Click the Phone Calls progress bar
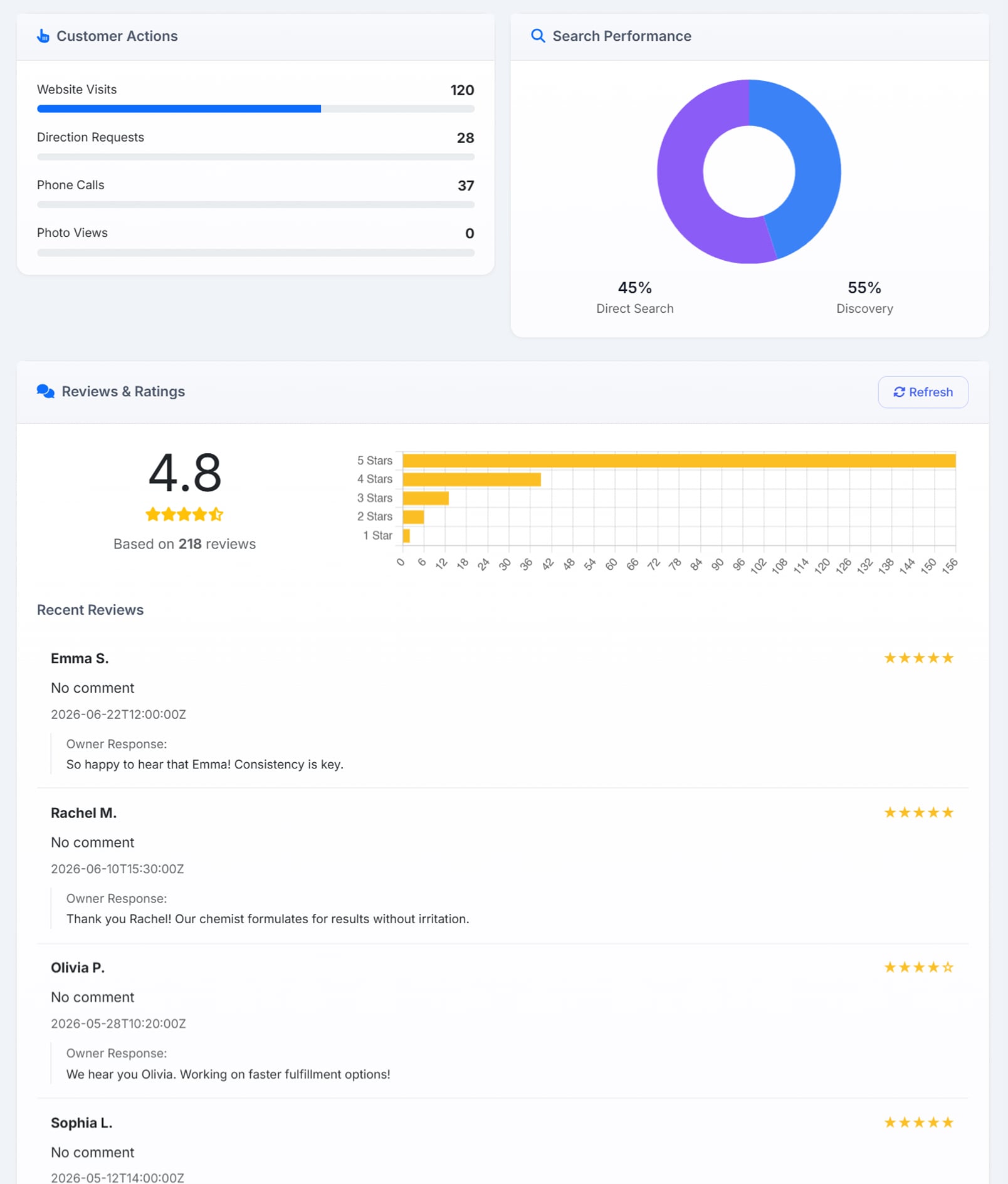The image size is (1008, 1184). click(256, 204)
